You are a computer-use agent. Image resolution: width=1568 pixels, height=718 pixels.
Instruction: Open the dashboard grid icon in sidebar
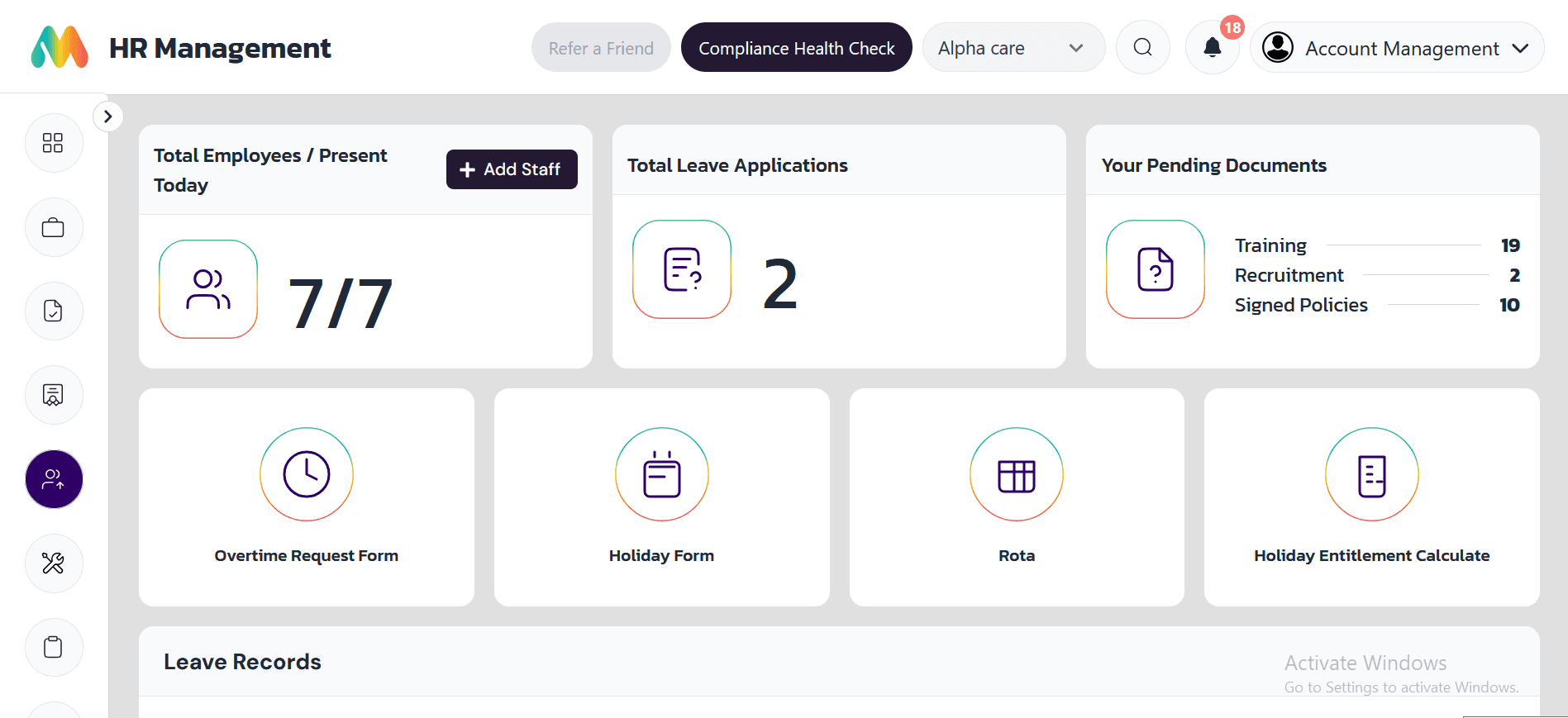pyautogui.click(x=53, y=143)
